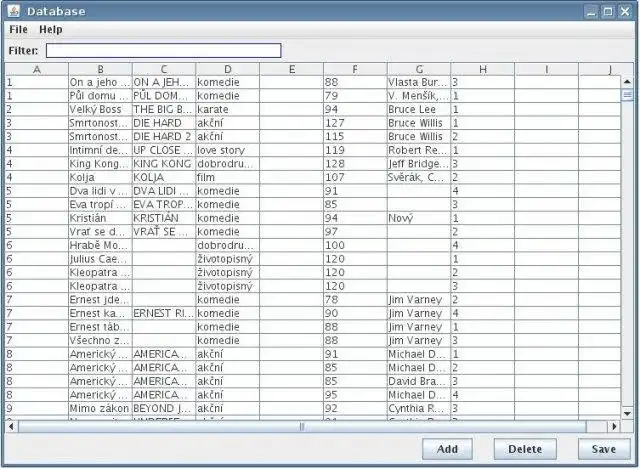The height and width of the screenshot is (469, 640).
Task: Click the Filter text field
Action: click(163, 51)
